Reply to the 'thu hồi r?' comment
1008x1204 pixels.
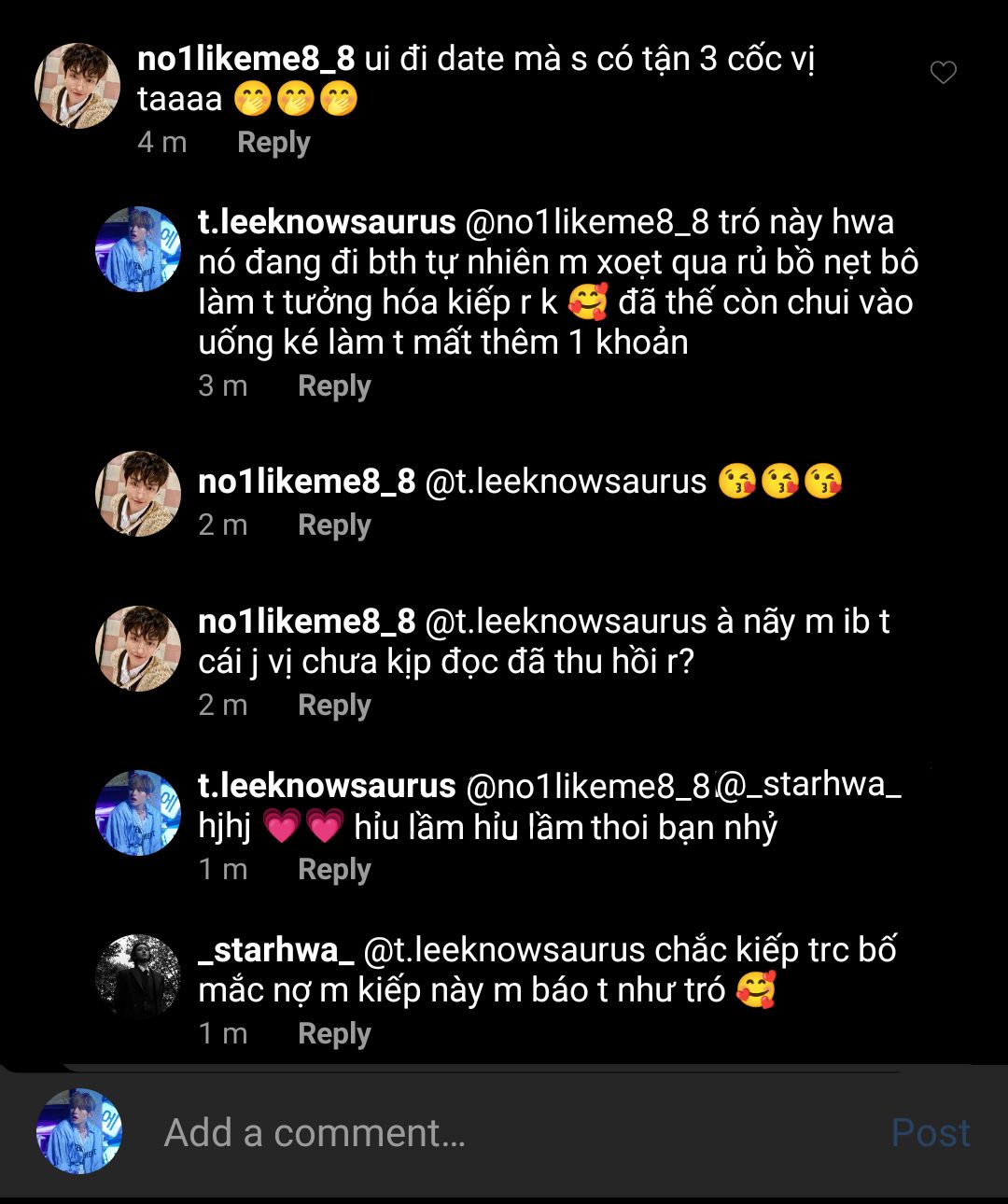tap(334, 706)
